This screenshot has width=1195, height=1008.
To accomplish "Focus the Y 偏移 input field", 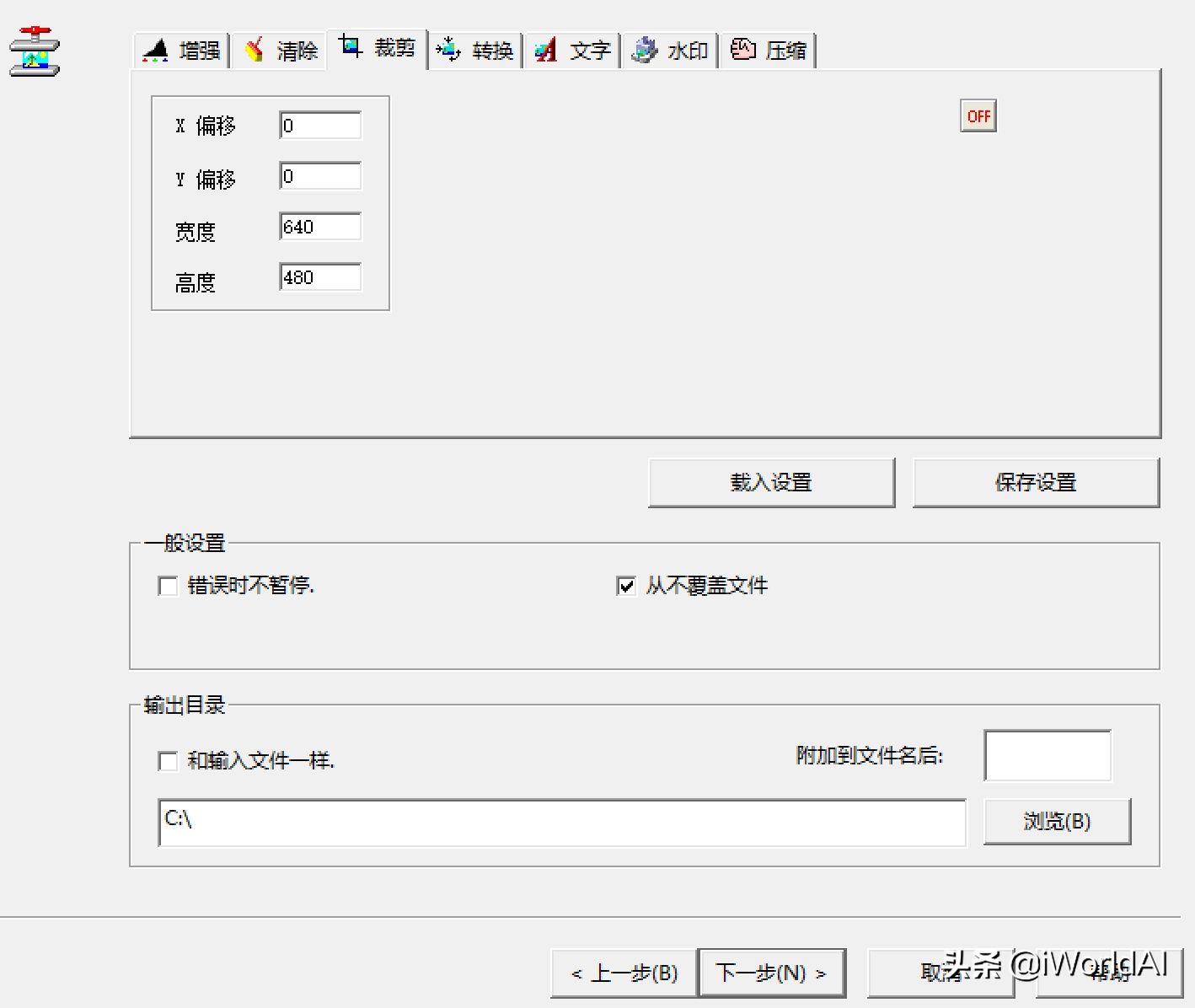I will 320,176.
